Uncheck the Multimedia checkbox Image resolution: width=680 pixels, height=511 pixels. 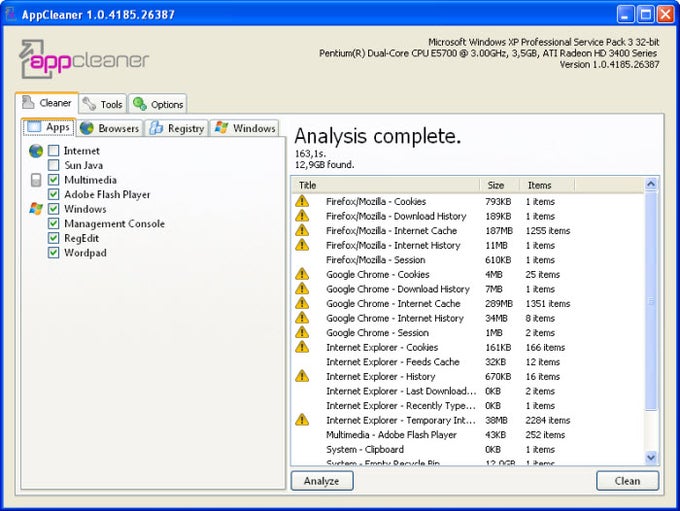click(x=53, y=180)
